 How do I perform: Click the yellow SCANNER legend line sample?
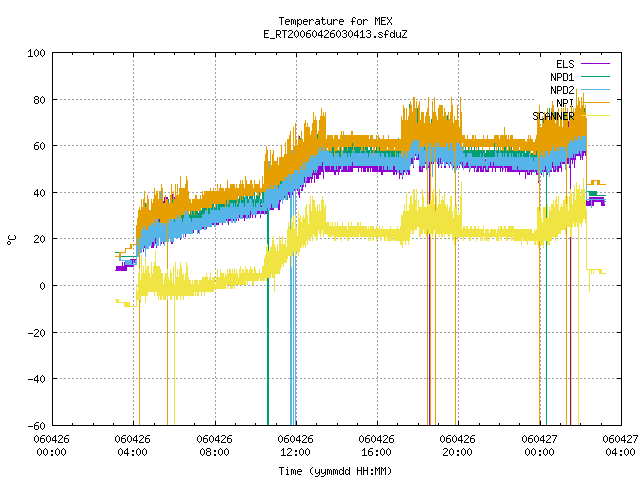[595, 116]
